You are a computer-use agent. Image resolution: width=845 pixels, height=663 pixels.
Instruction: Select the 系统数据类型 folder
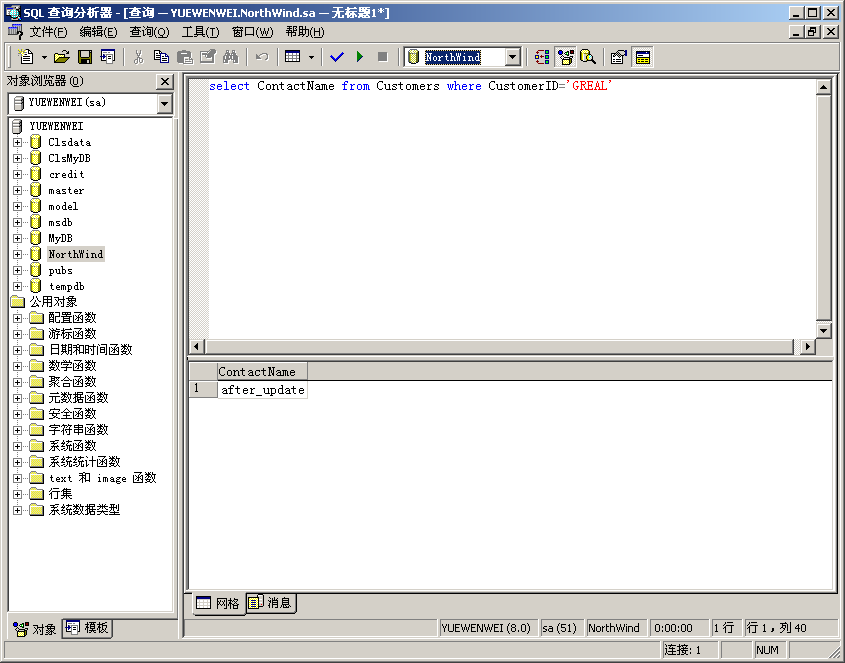(84, 510)
